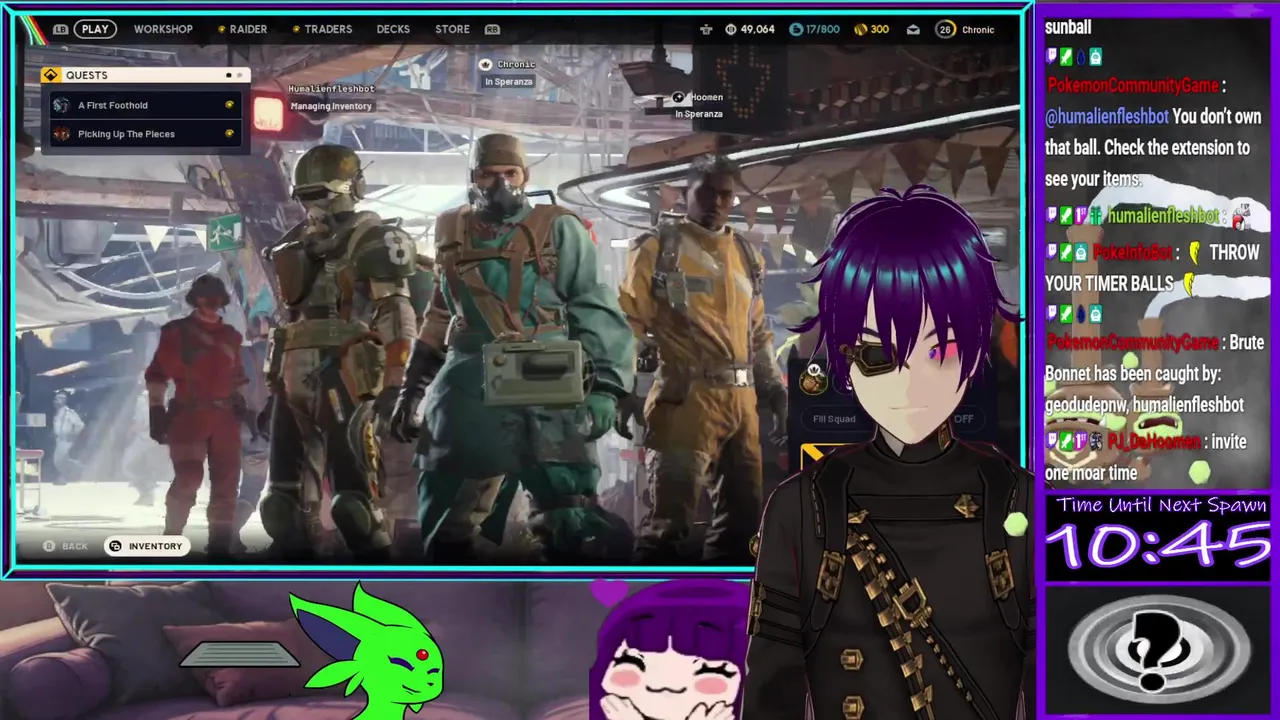Open the QUESTS panel header
Viewport: 1280px width, 720px height.
coord(145,75)
